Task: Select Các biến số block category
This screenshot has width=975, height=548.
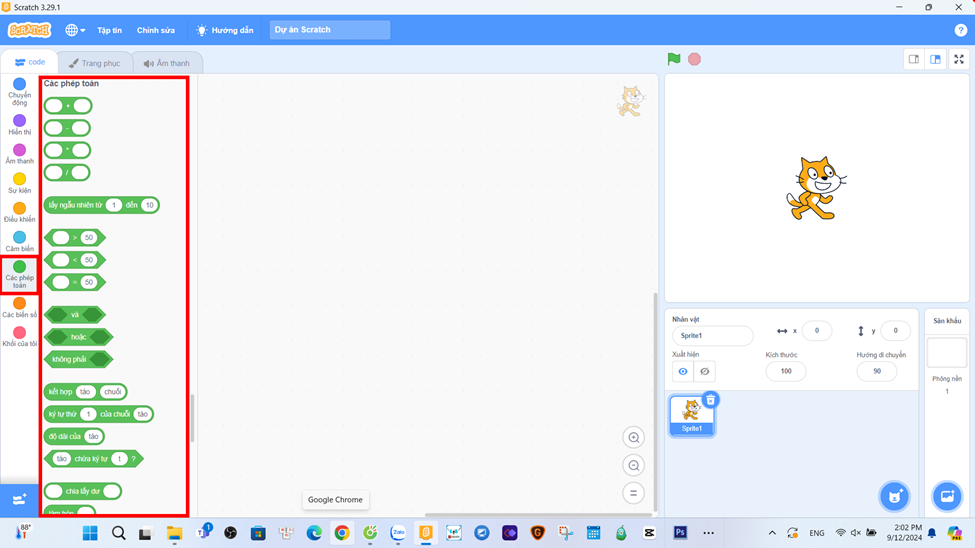Action: click(19, 307)
